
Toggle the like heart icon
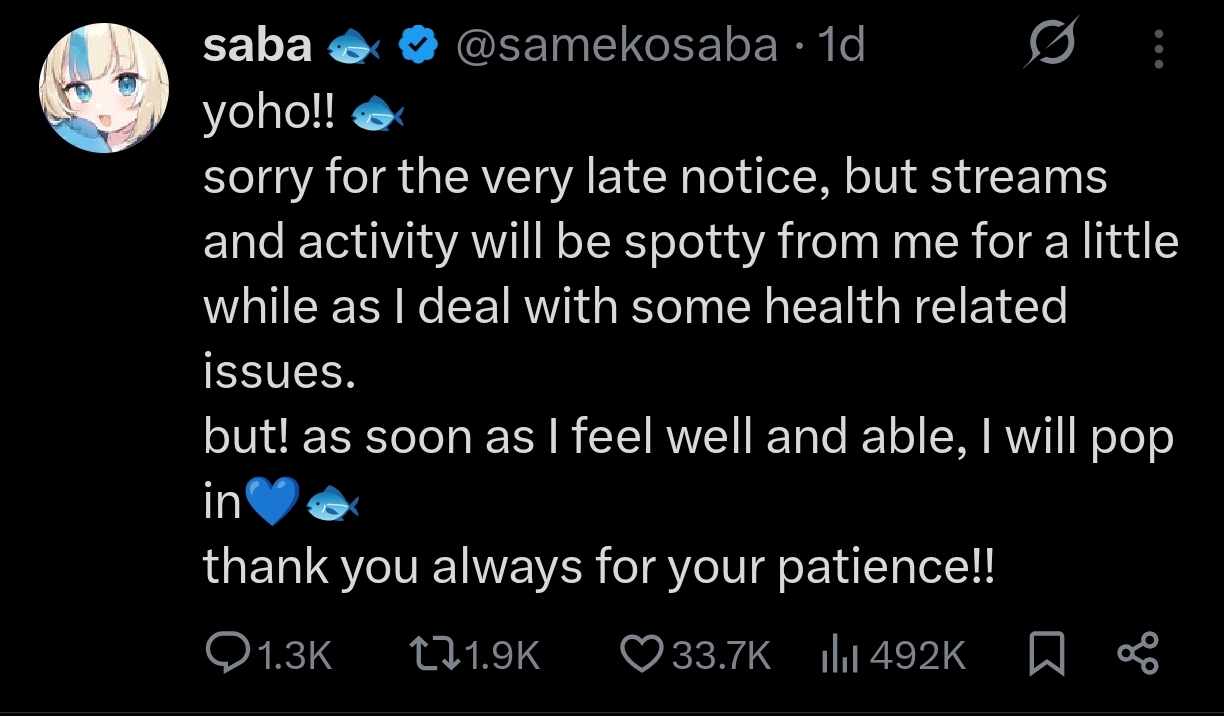point(643,655)
